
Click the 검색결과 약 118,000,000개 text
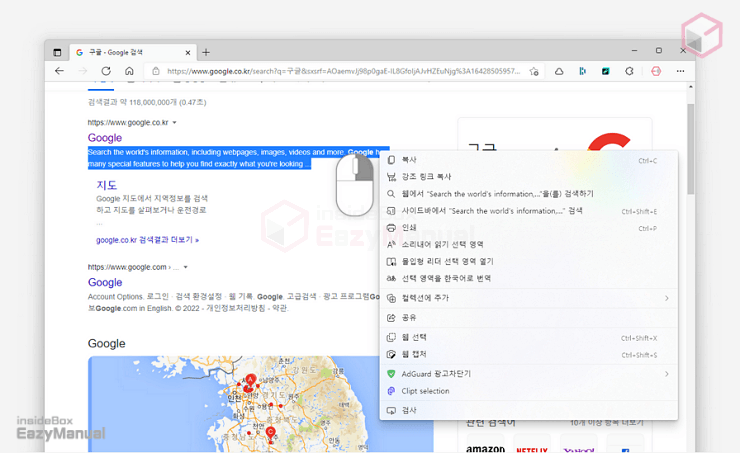click(147, 102)
